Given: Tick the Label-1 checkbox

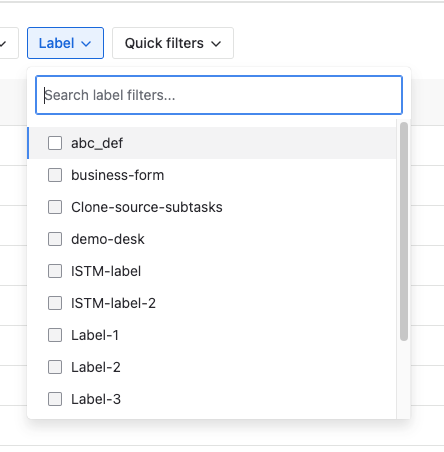Looking at the screenshot, I should click(55, 335).
